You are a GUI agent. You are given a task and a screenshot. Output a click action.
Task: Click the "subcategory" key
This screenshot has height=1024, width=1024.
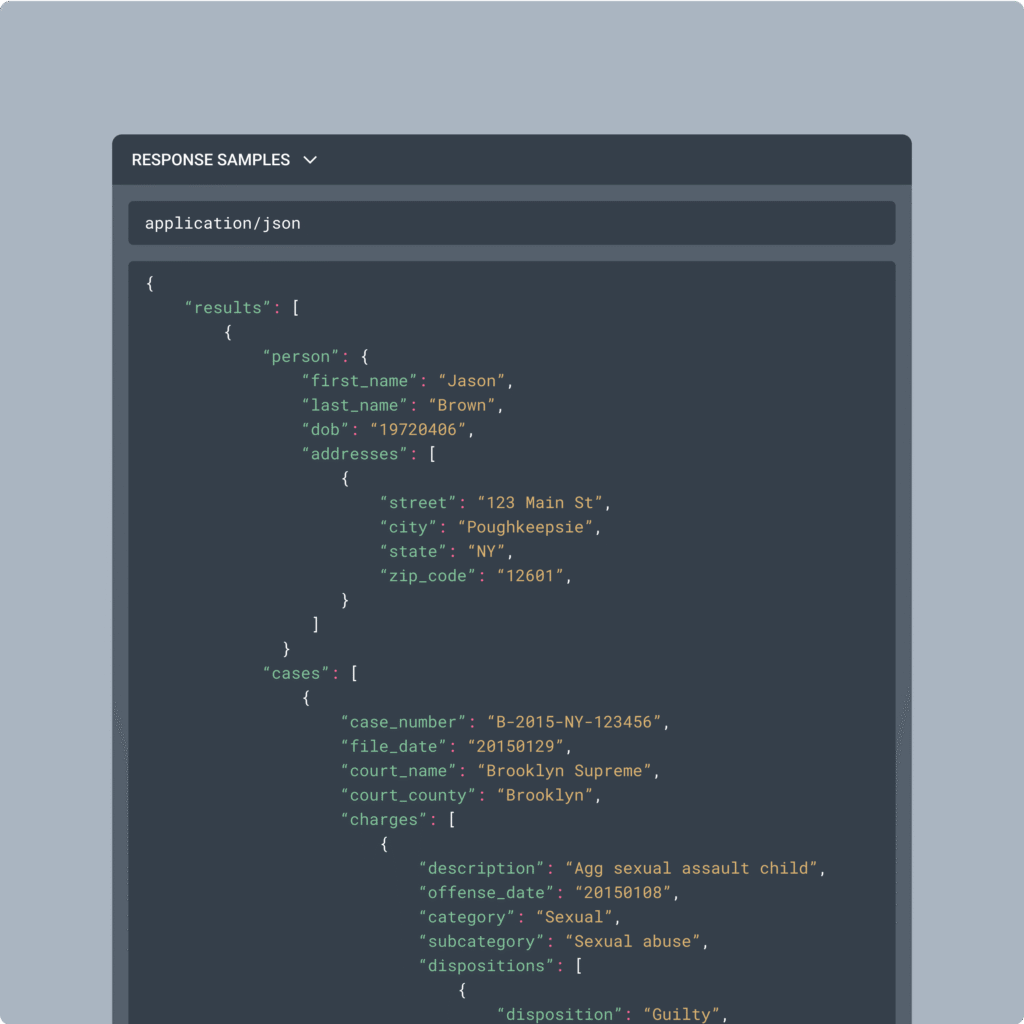[x=481, y=942]
